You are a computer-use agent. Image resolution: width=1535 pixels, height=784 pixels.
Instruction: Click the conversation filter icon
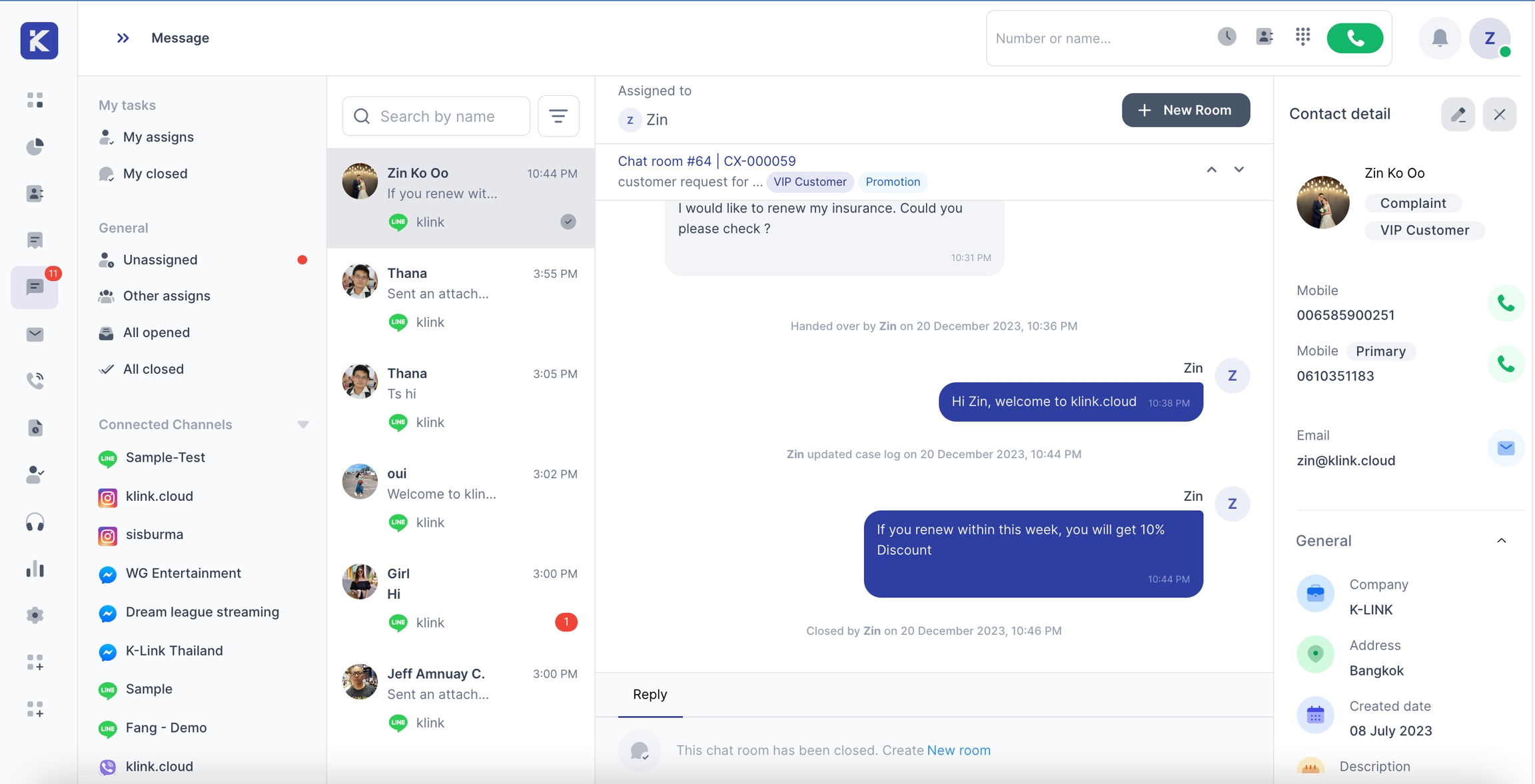pyautogui.click(x=558, y=117)
